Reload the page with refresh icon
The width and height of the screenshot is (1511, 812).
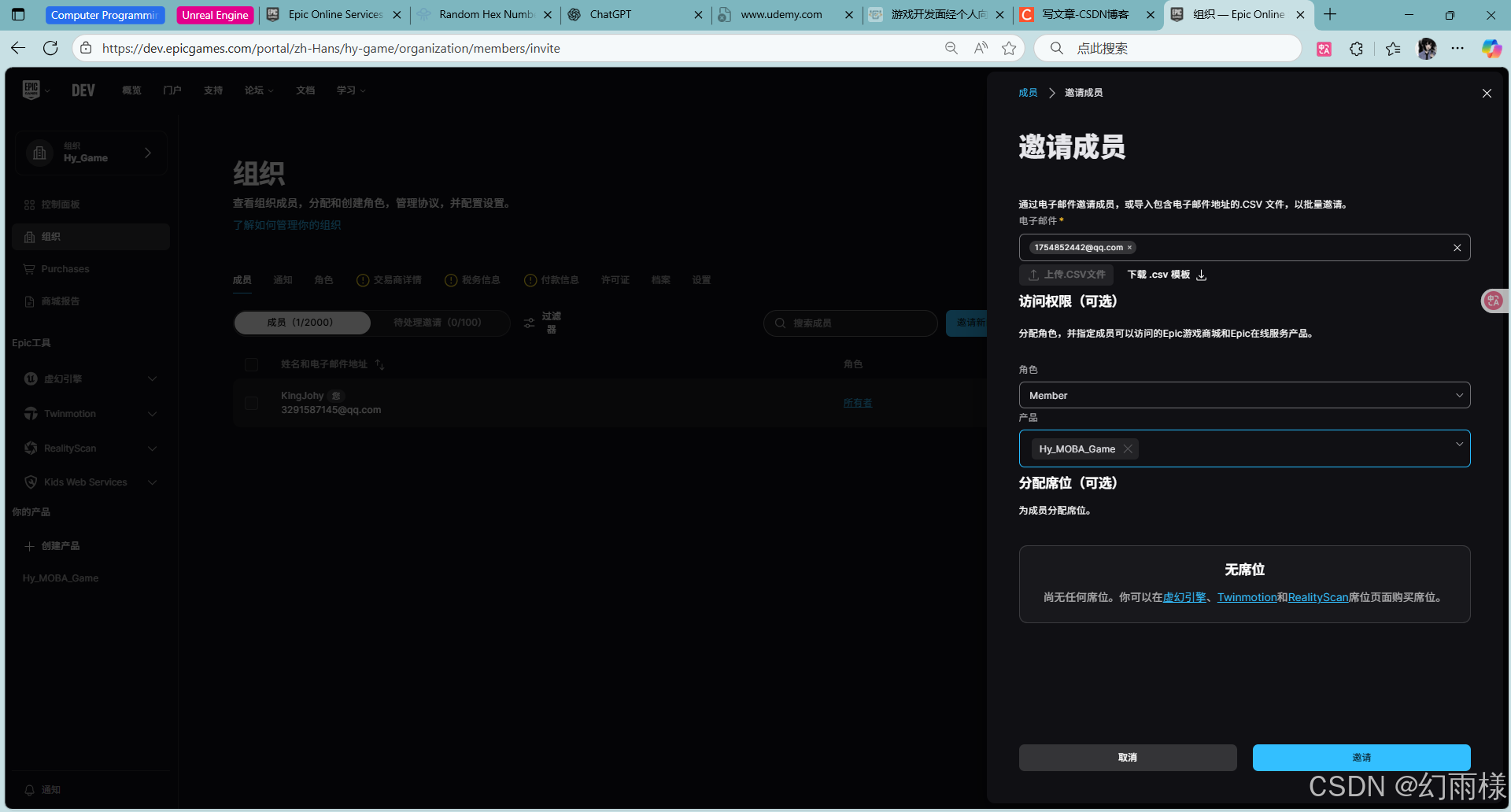click(50, 48)
